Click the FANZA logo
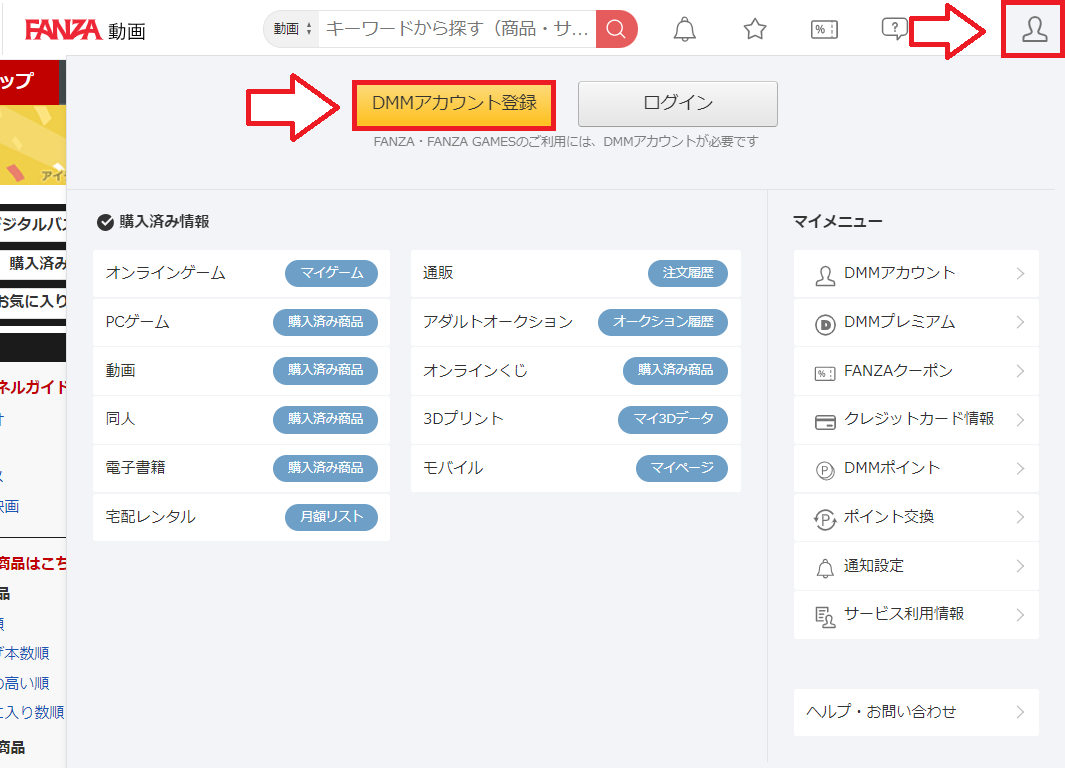Image resolution: width=1065 pixels, height=768 pixels. 63,30
